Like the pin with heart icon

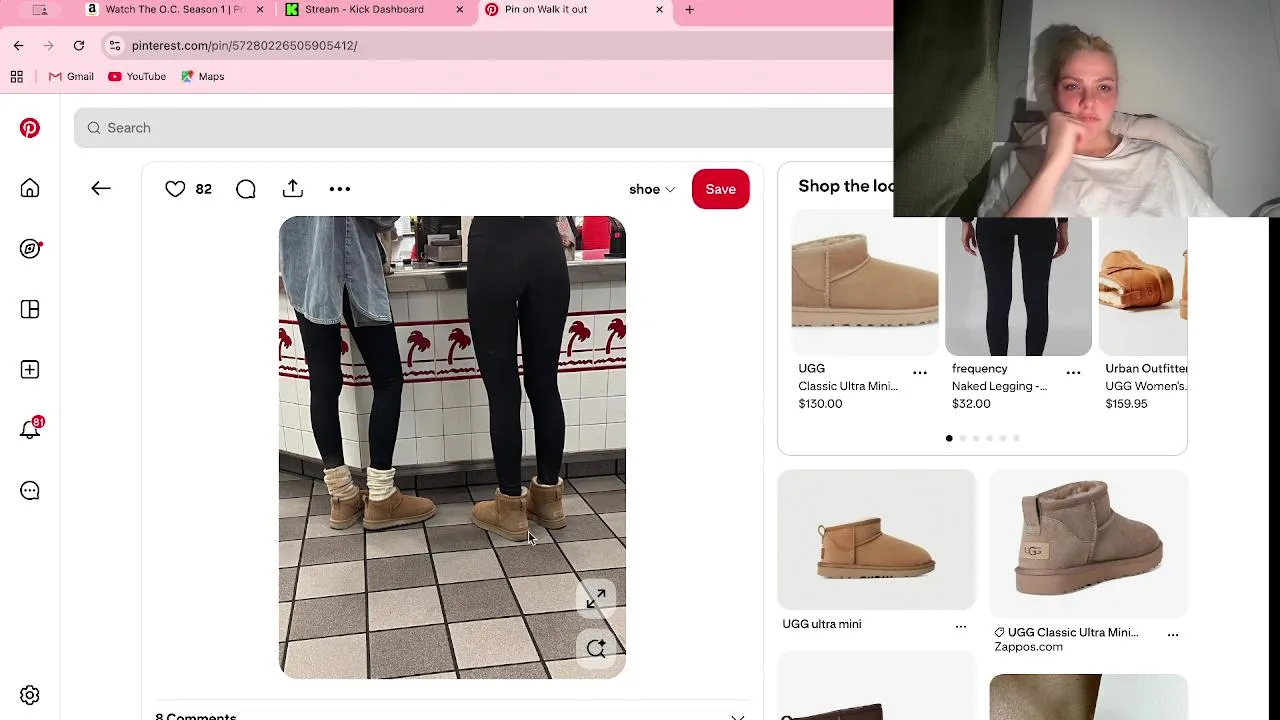(x=175, y=188)
